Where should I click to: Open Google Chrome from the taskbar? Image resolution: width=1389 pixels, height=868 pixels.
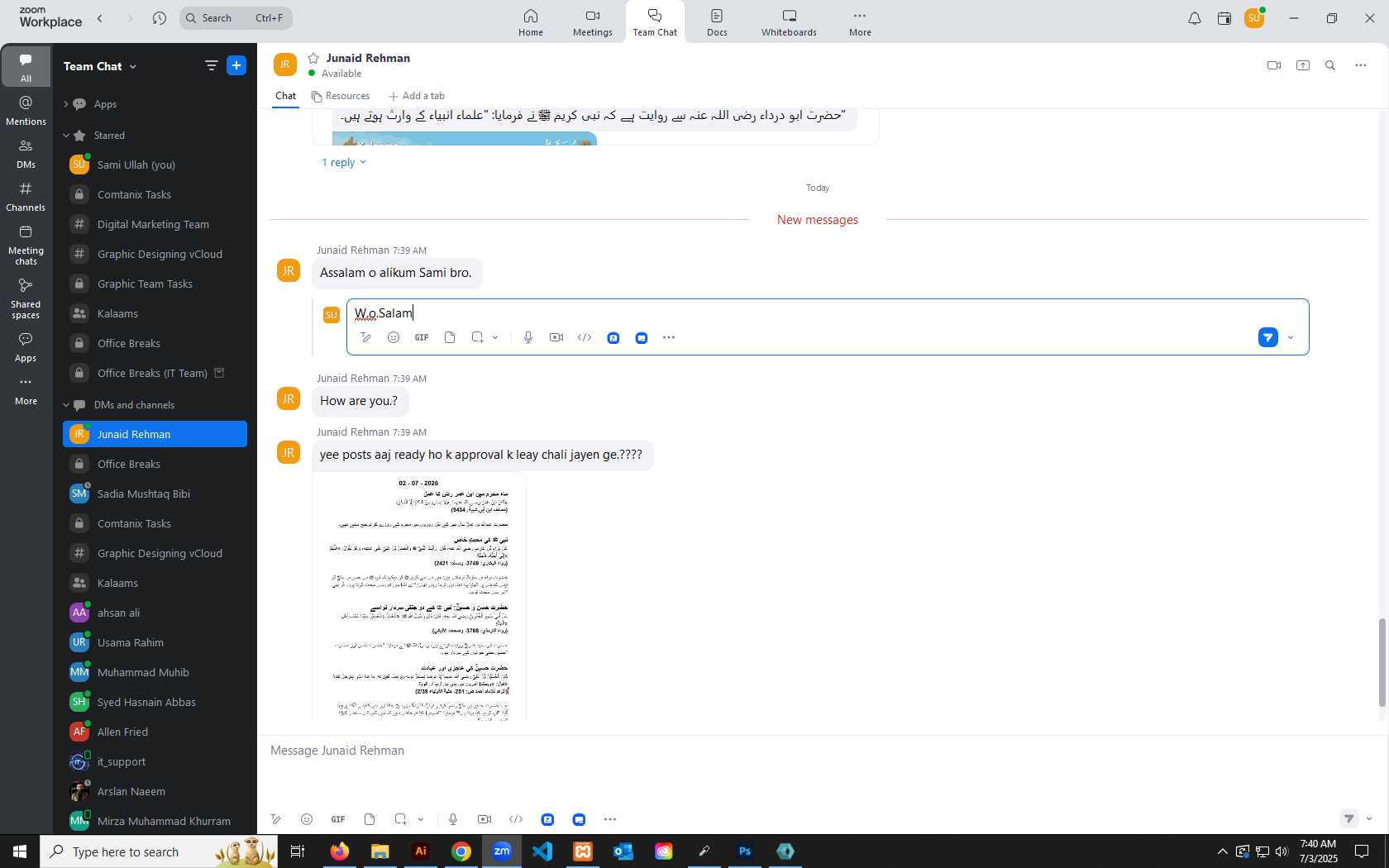pyautogui.click(x=461, y=851)
